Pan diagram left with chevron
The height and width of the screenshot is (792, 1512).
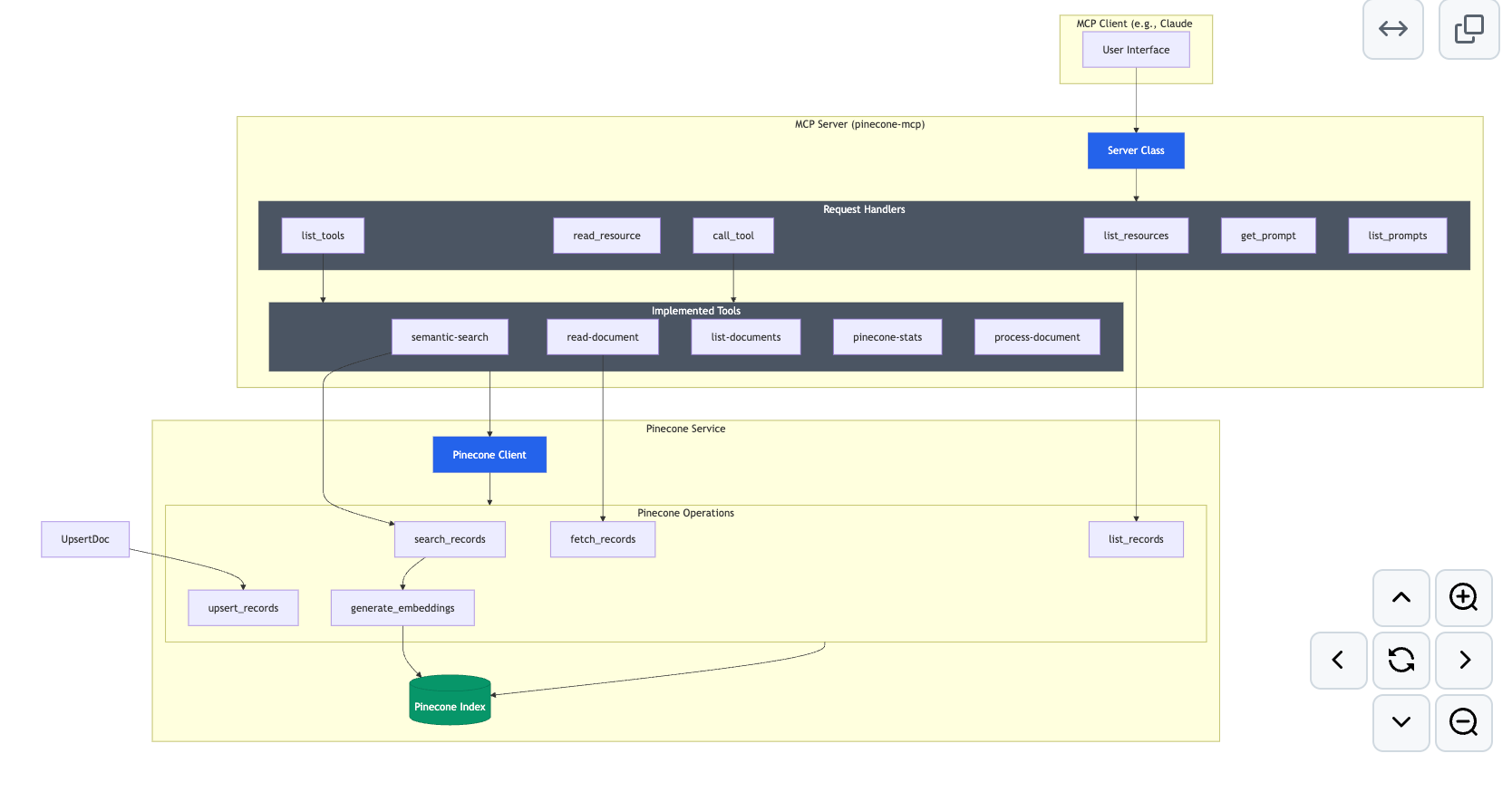(x=1338, y=660)
